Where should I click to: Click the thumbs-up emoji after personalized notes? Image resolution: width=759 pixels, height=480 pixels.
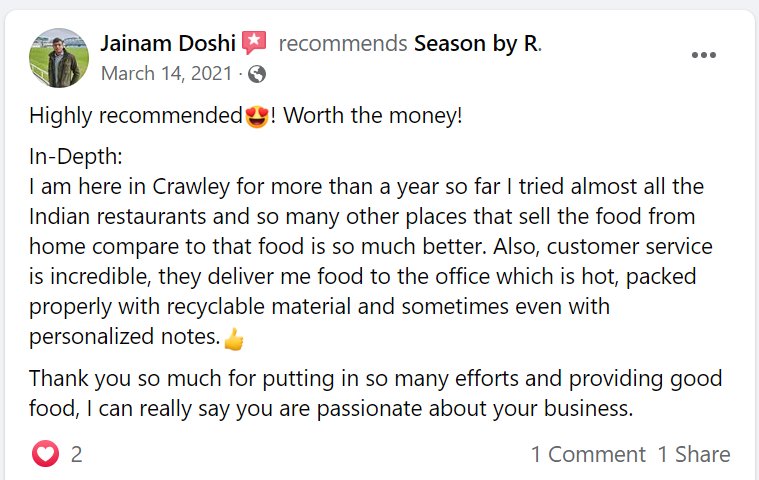coord(234,339)
